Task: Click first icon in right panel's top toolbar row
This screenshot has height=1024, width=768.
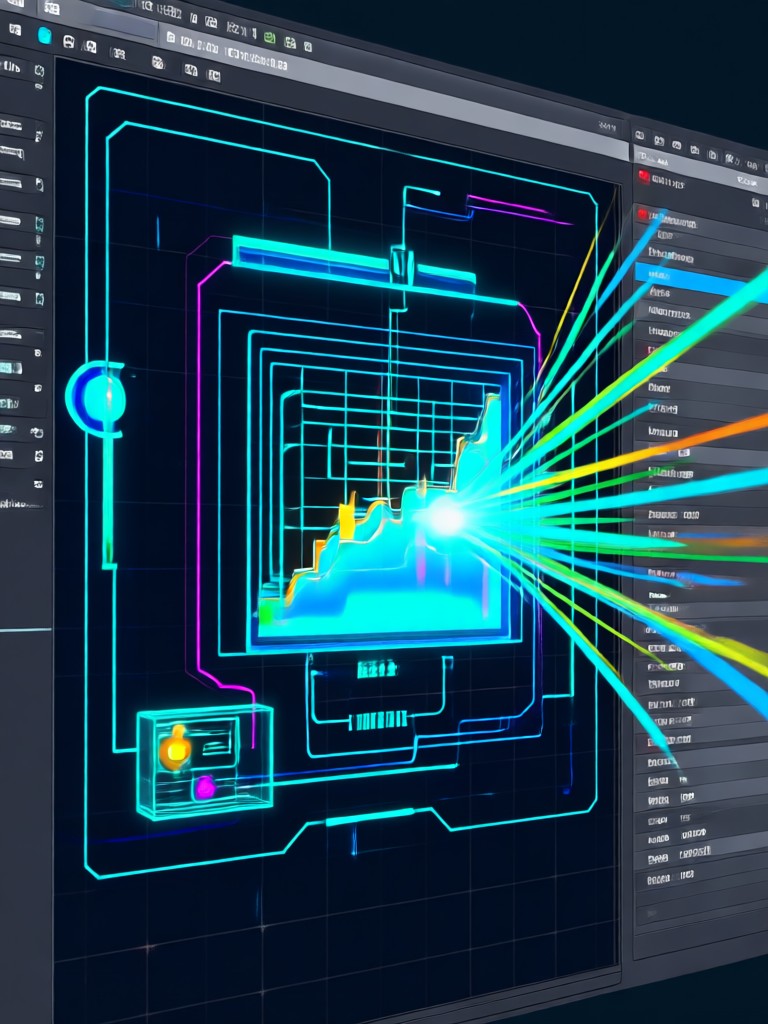Action: pos(640,136)
